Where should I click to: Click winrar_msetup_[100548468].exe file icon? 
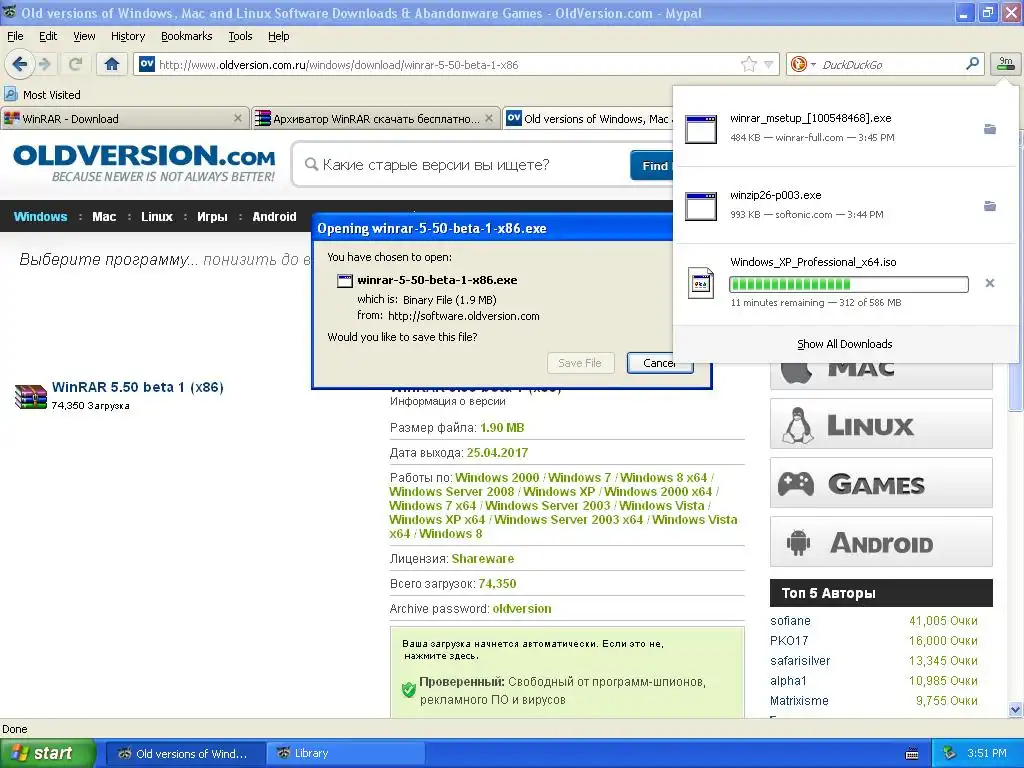[x=701, y=129]
